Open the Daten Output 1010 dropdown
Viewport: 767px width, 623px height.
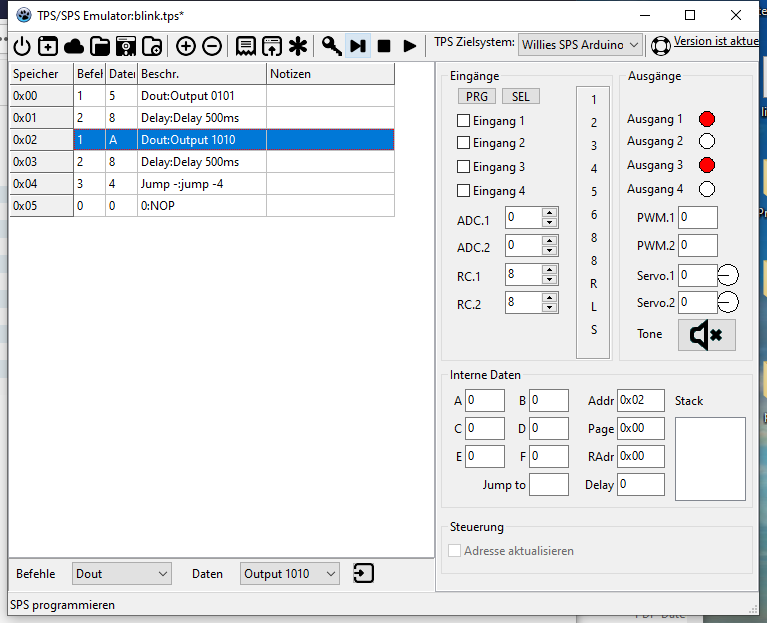290,574
